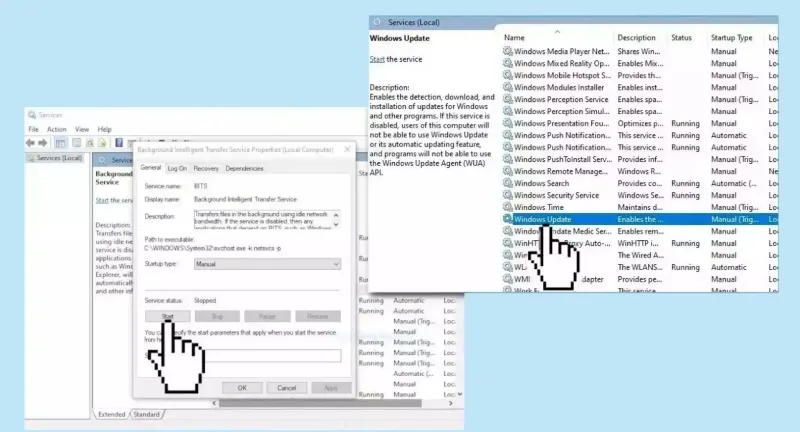Click gear icon beside Windows Mobile Hotspot S
Image resolution: width=800 pixels, height=432 pixels.
click(508, 75)
